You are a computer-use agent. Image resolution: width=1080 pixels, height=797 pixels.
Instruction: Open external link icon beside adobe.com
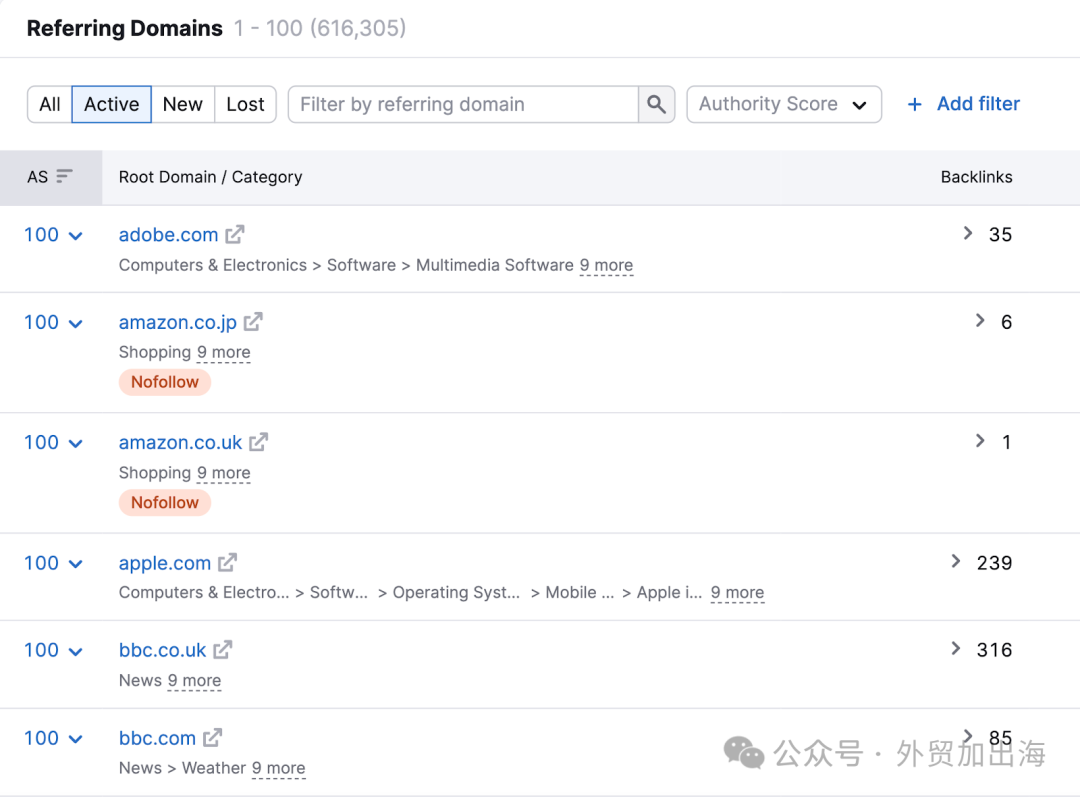pyautogui.click(x=235, y=234)
